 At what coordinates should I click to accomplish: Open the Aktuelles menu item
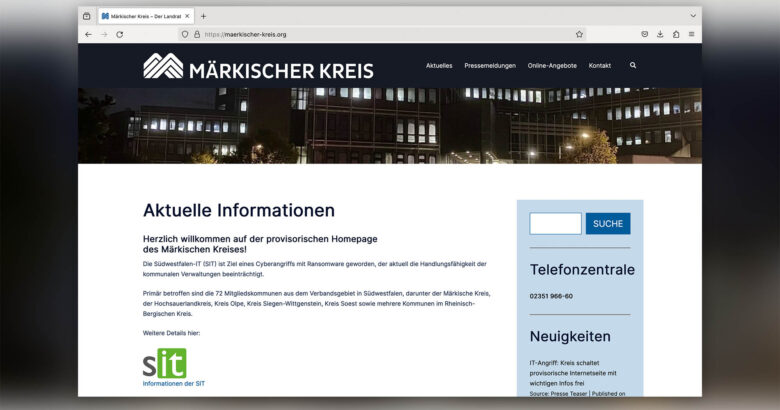coord(439,66)
